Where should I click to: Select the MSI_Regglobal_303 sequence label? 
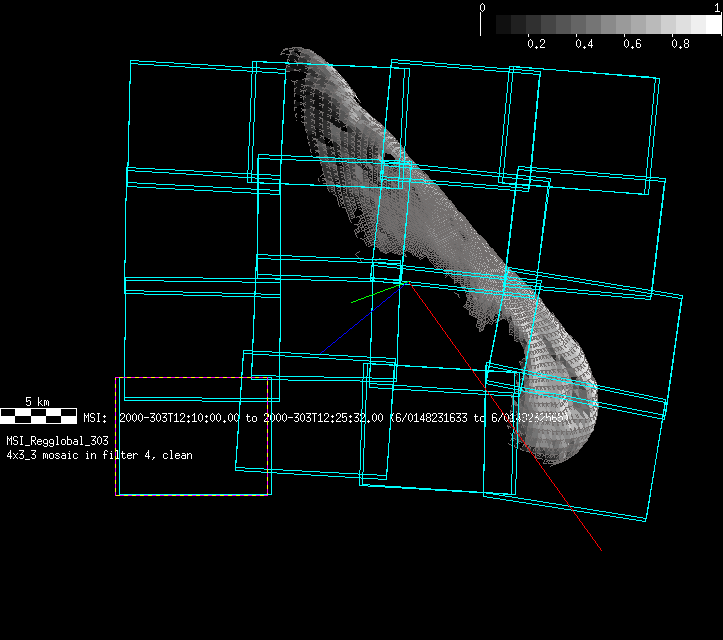[x=57, y=440]
